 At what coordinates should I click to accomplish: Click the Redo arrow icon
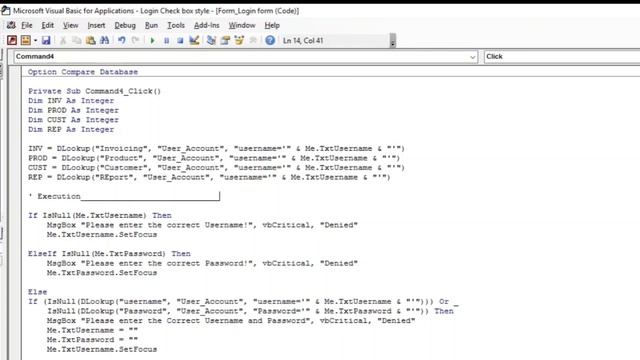click(136, 40)
